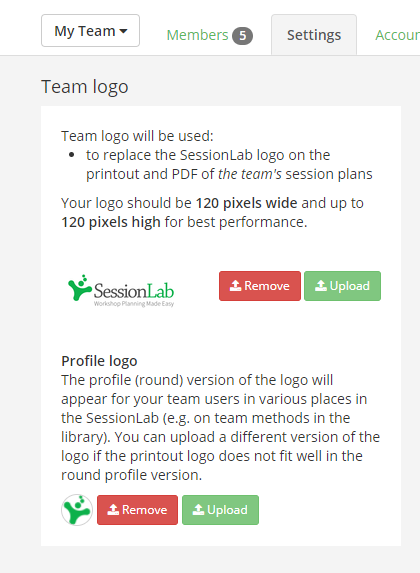
Task: Switch to the Members tab
Action: click(197, 35)
